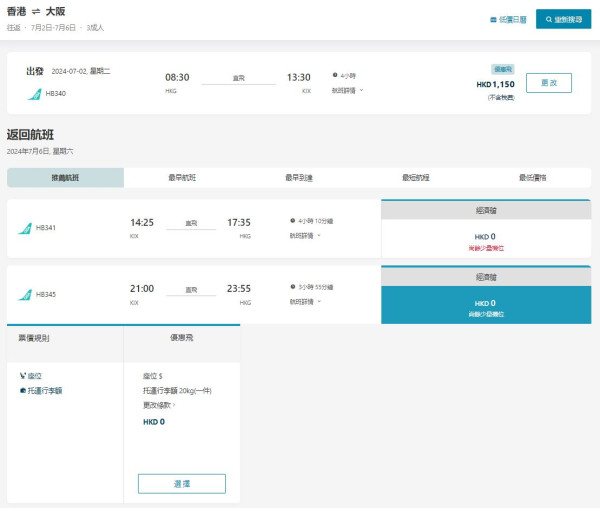The width and height of the screenshot is (600, 508).
Task: Switch to earliest flights tab
Action: pos(182,177)
